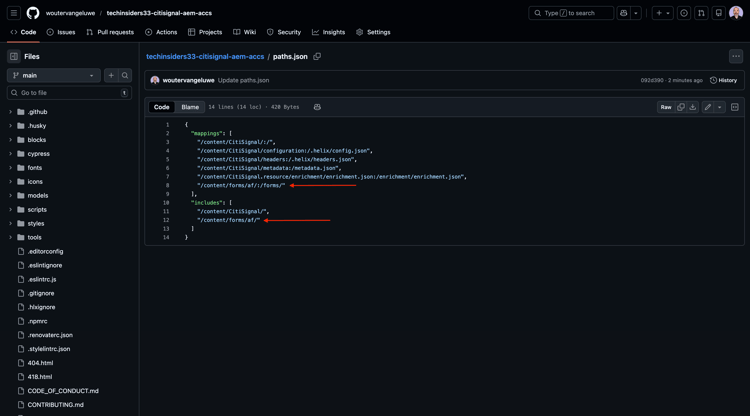Open the 404.html file
The height and width of the screenshot is (416, 750).
pyautogui.click(x=40, y=363)
